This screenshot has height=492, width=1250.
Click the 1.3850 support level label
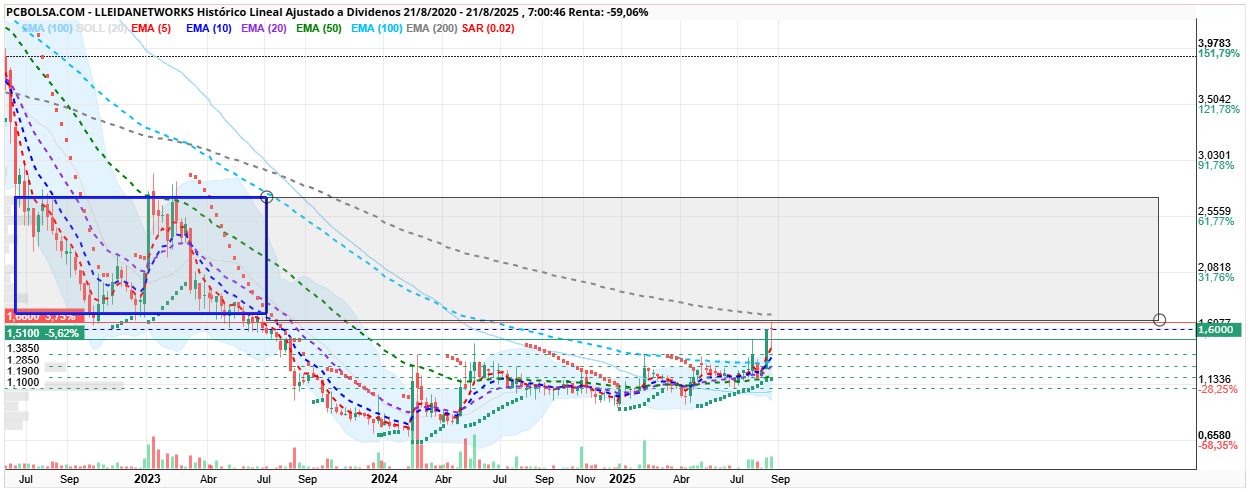(x=22, y=348)
